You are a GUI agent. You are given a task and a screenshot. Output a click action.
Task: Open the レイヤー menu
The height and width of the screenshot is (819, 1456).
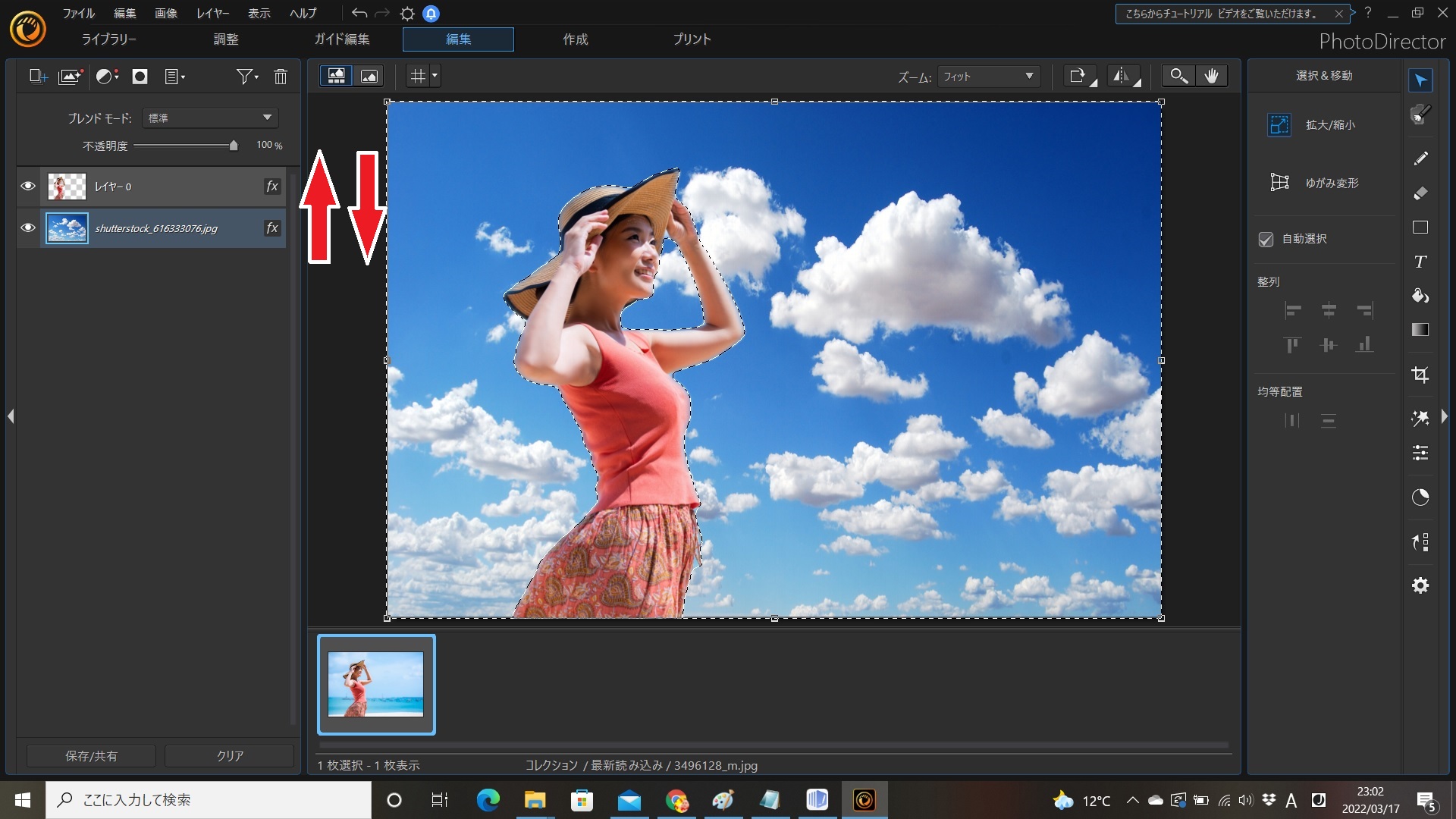tap(212, 14)
